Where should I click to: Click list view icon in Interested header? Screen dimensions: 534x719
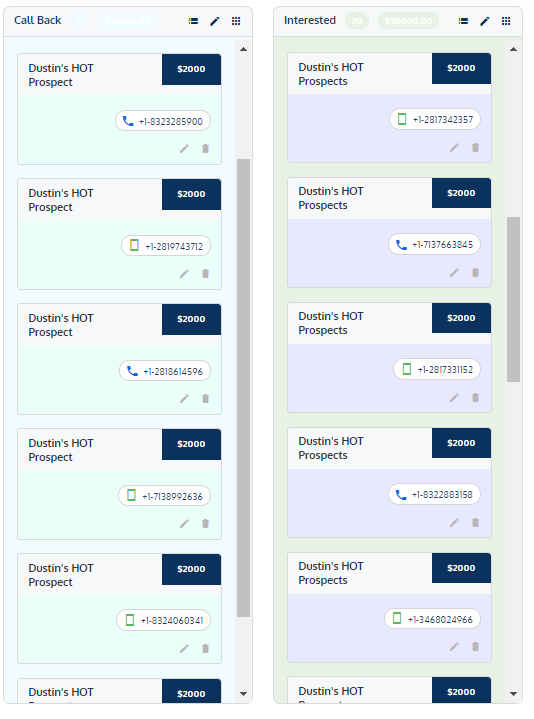point(463,21)
